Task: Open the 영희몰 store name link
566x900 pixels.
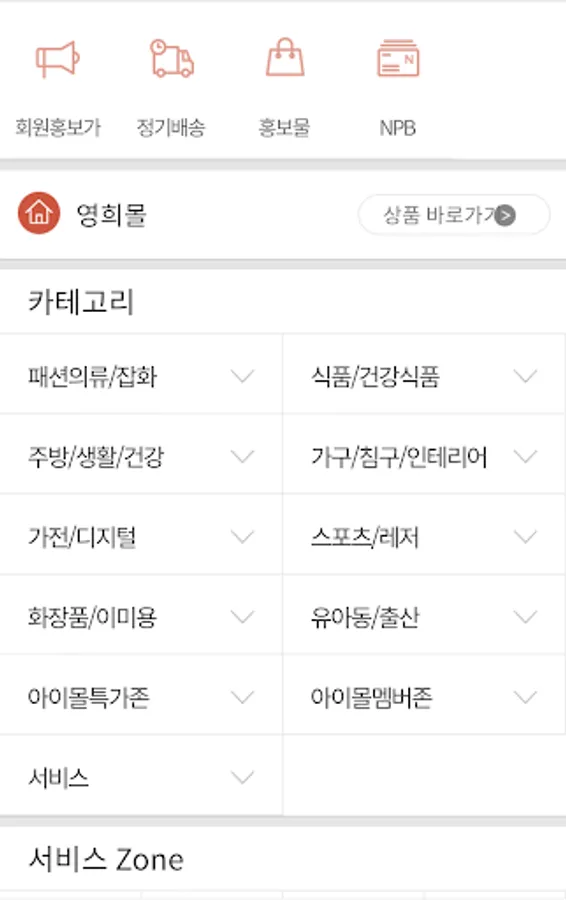Action: click(x=111, y=215)
